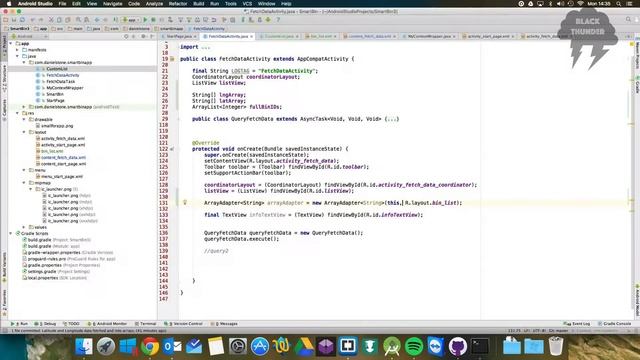This screenshot has width=640, height=360.
Task: Expand the values folder
Action: pos(24,227)
